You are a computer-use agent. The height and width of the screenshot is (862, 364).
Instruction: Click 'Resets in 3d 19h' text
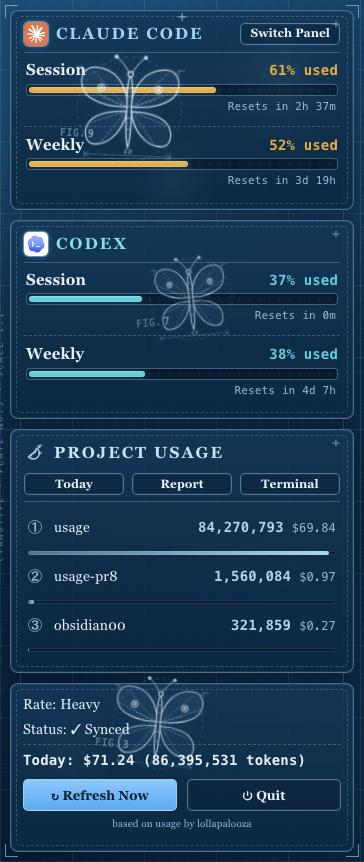(x=282, y=180)
